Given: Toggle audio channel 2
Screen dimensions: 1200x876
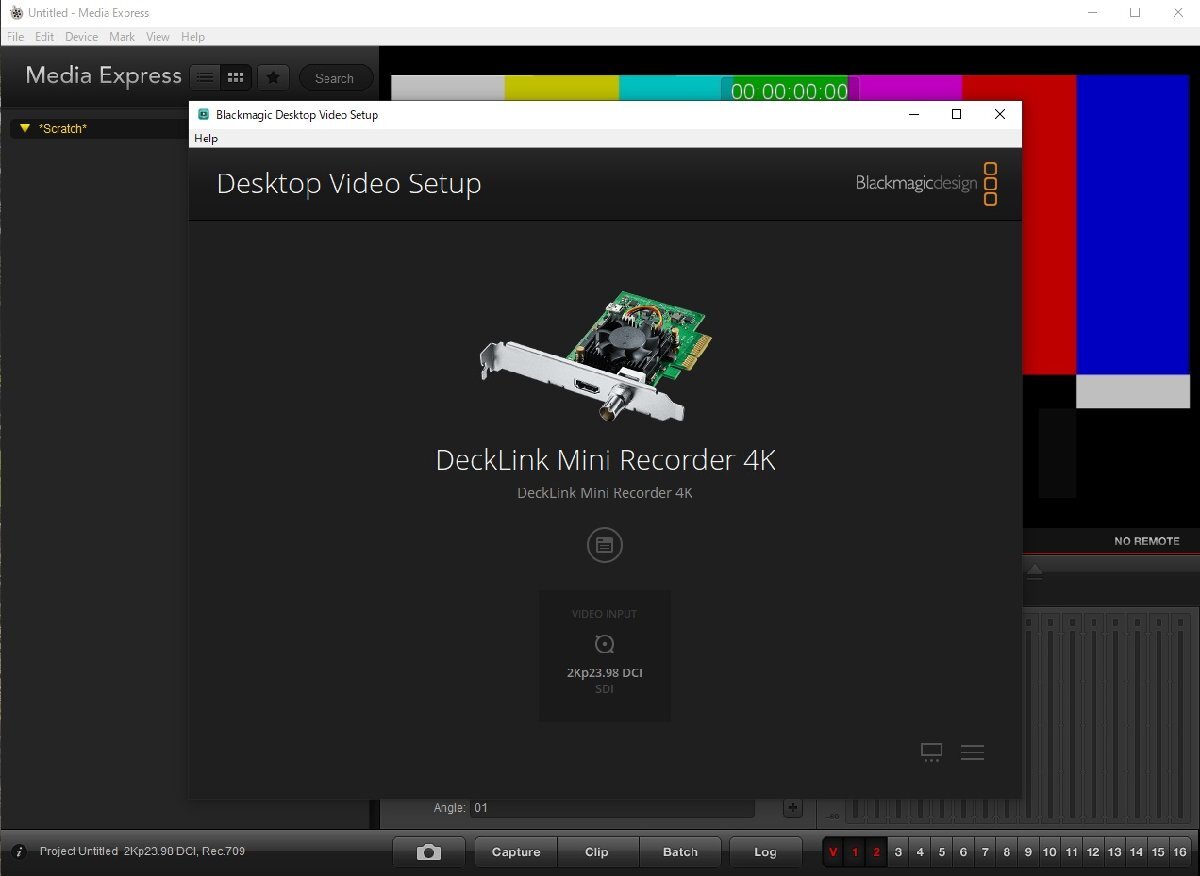Looking at the screenshot, I should click(x=876, y=852).
